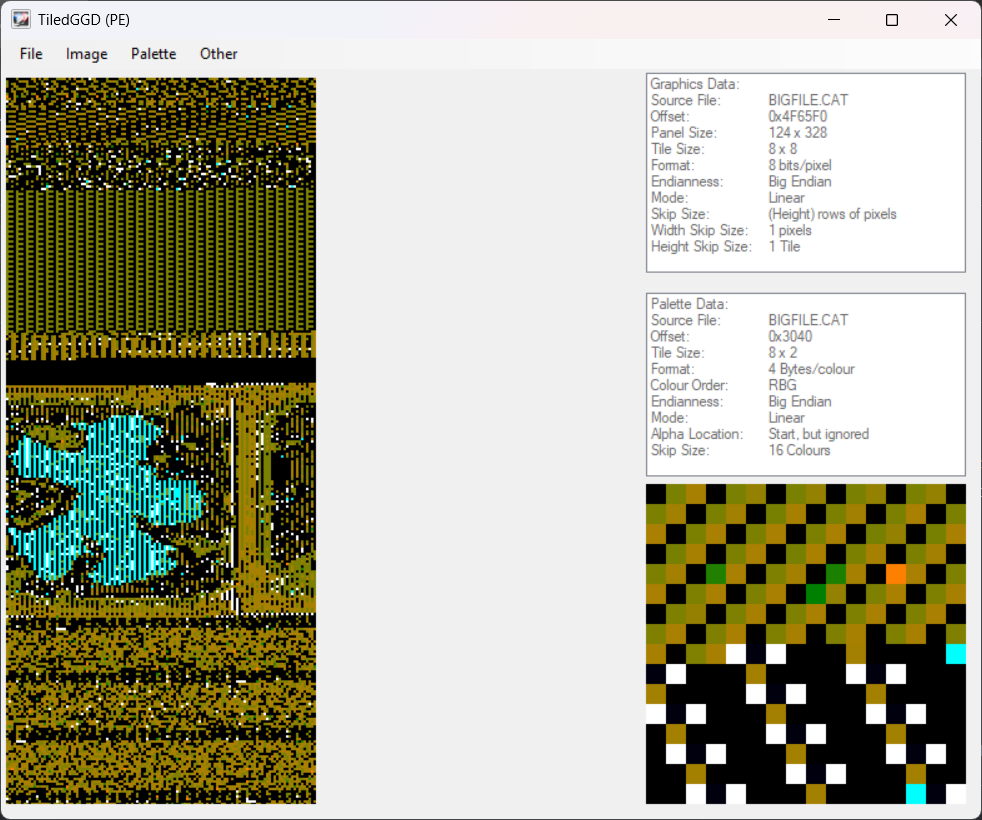Minimize the TiledGGD window
Viewport: 982px width, 820px height.
click(832, 20)
